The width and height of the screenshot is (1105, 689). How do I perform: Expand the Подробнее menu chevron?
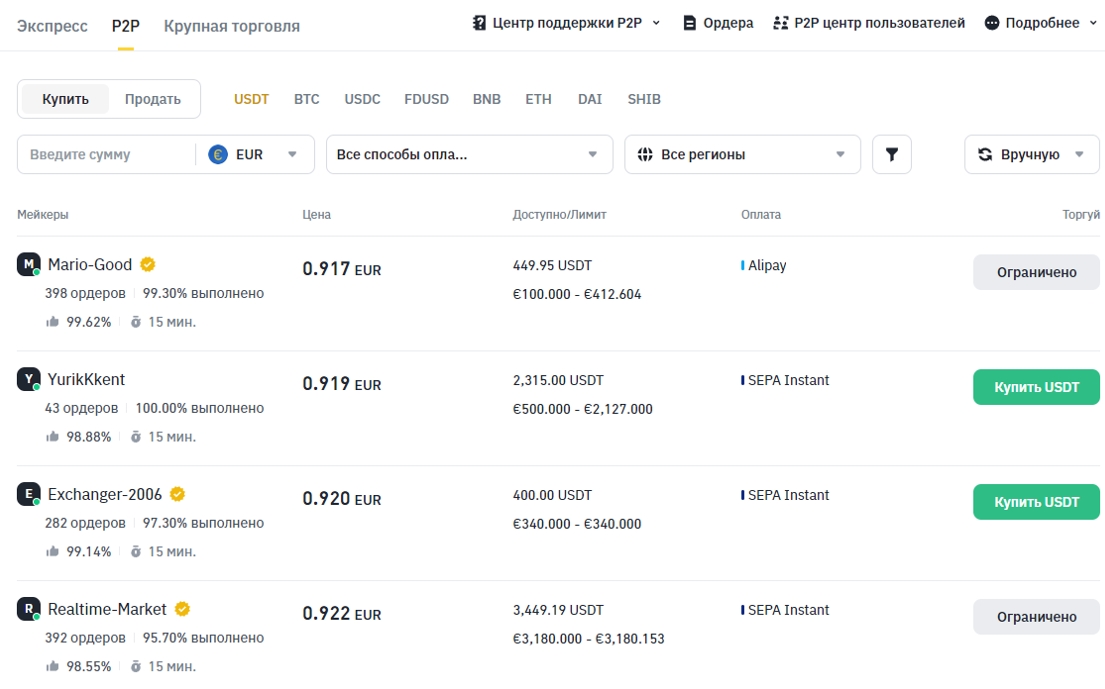click(x=1093, y=23)
